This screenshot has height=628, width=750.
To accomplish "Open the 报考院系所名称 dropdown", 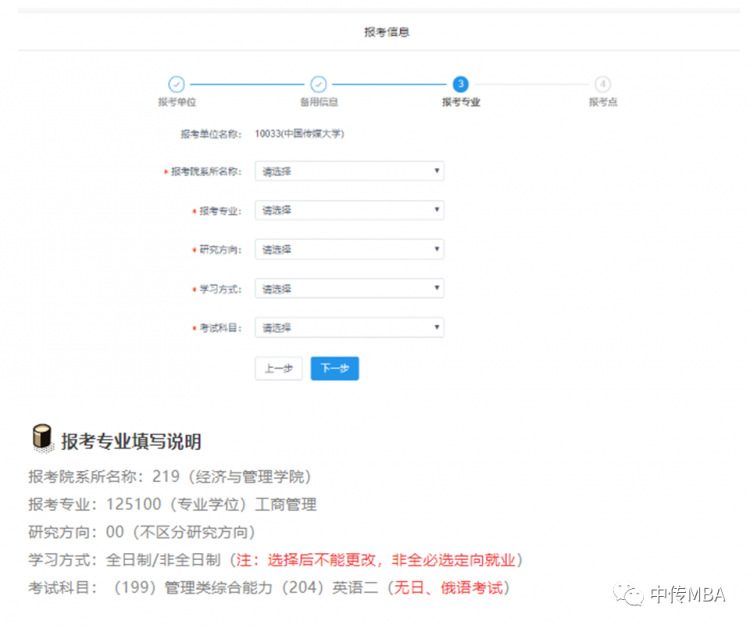I will [x=350, y=171].
